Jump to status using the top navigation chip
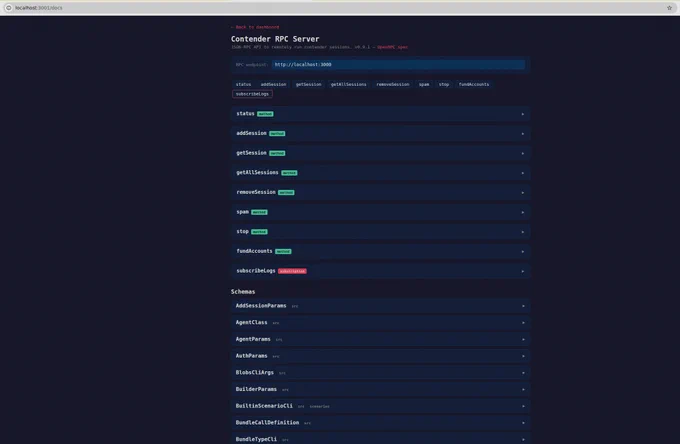Screen dimensions: 680x444 [x=243, y=84]
